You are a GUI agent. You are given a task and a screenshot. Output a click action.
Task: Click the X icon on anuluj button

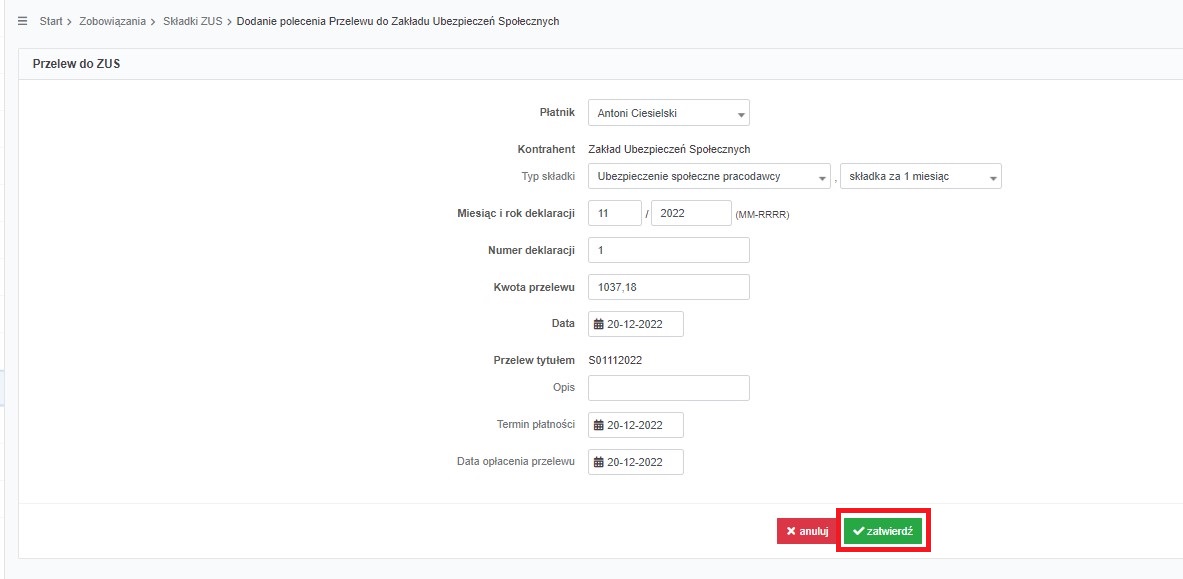pyautogui.click(x=791, y=531)
